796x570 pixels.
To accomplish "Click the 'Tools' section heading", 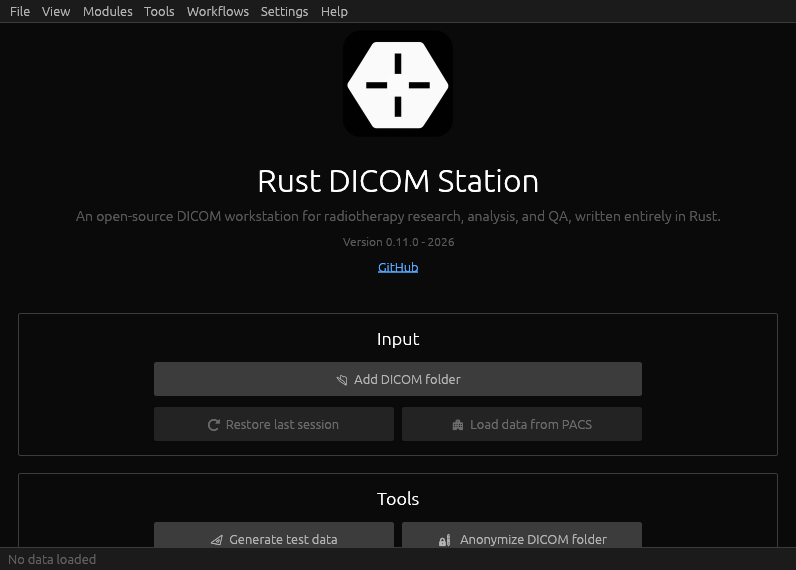I will pos(398,499).
